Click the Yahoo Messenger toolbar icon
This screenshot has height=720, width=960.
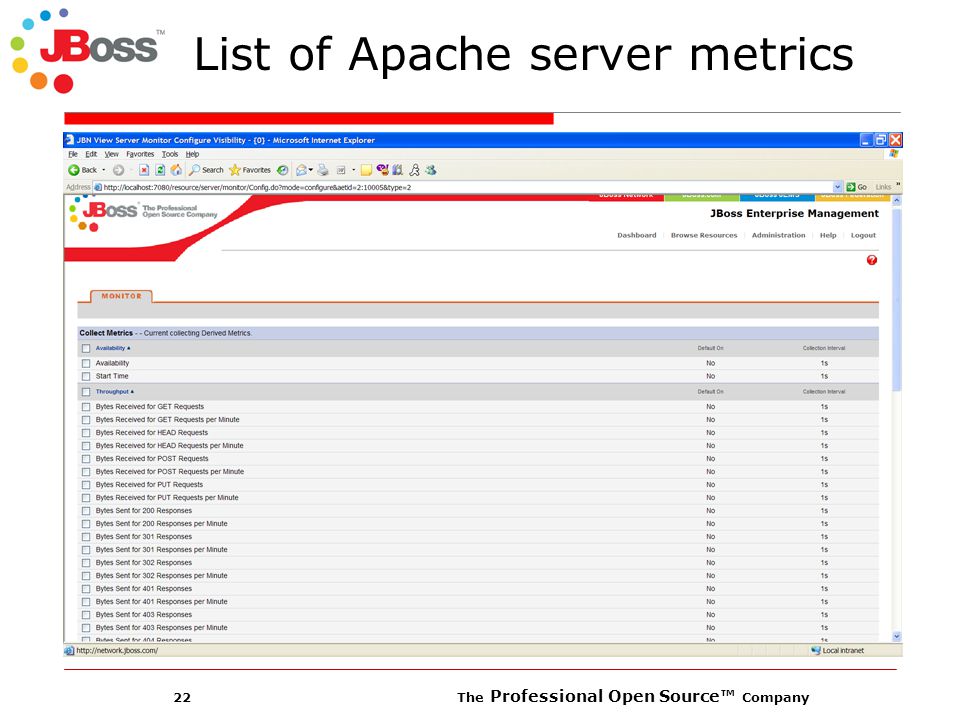[383, 170]
